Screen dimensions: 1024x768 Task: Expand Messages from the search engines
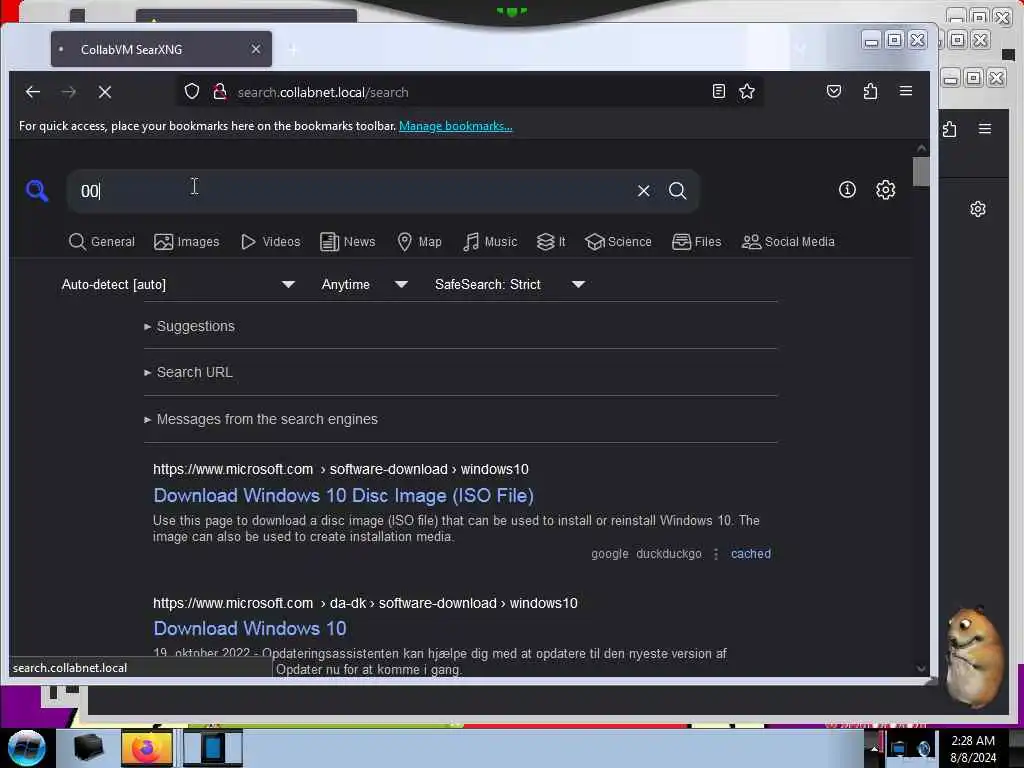[x=261, y=419]
